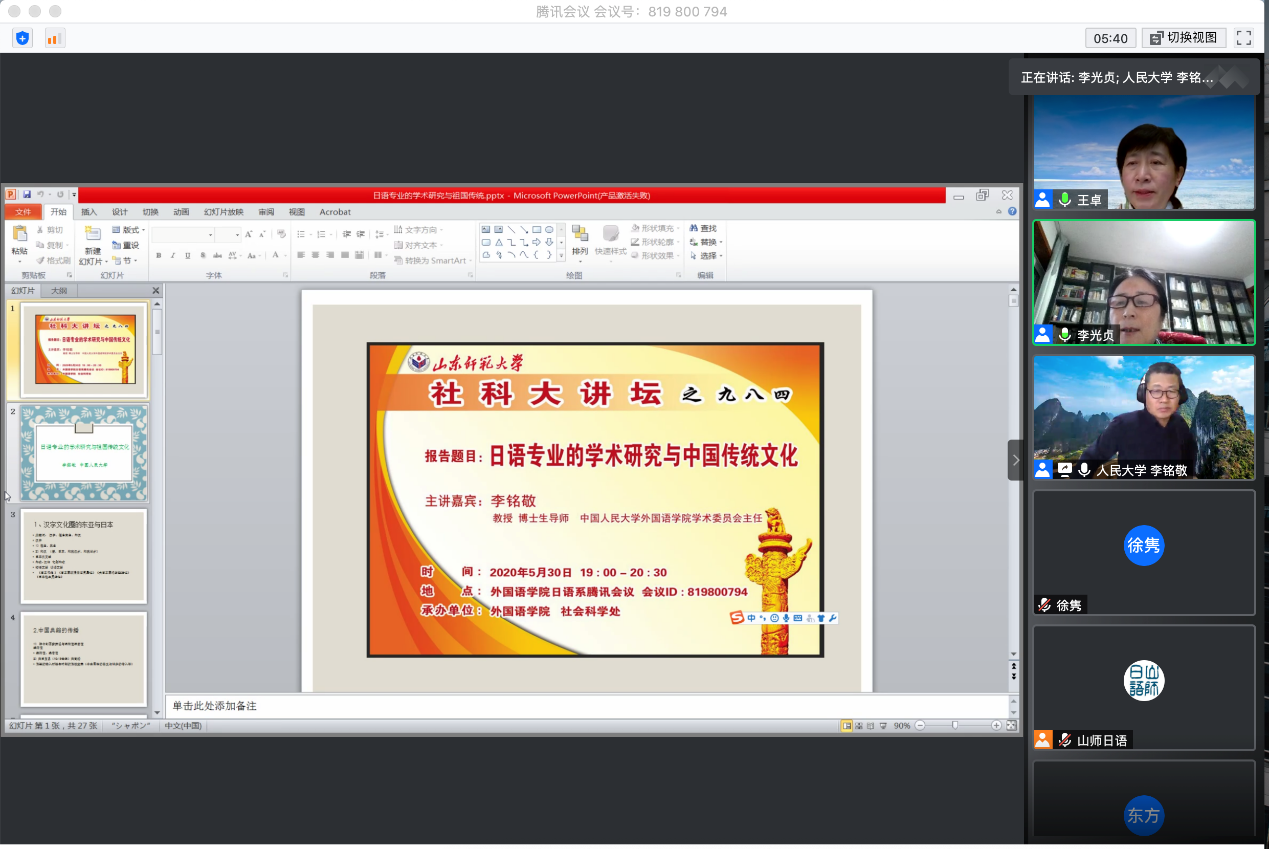Image resolution: width=1269 pixels, height=849 pixels.
Task: Click the Bold formatting icon
Action: click(x=158, y=256)
